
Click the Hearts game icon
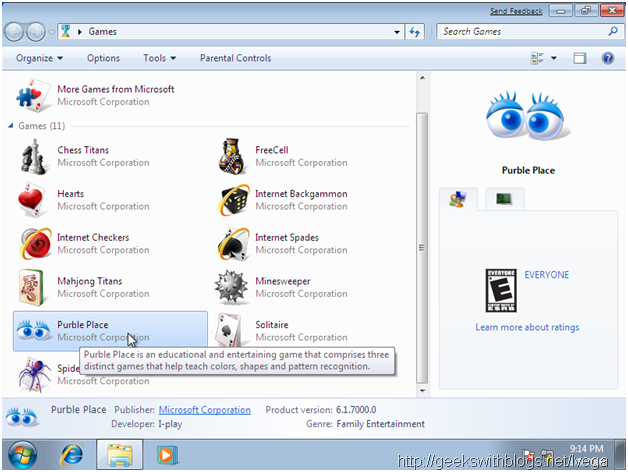pos(32,200)
